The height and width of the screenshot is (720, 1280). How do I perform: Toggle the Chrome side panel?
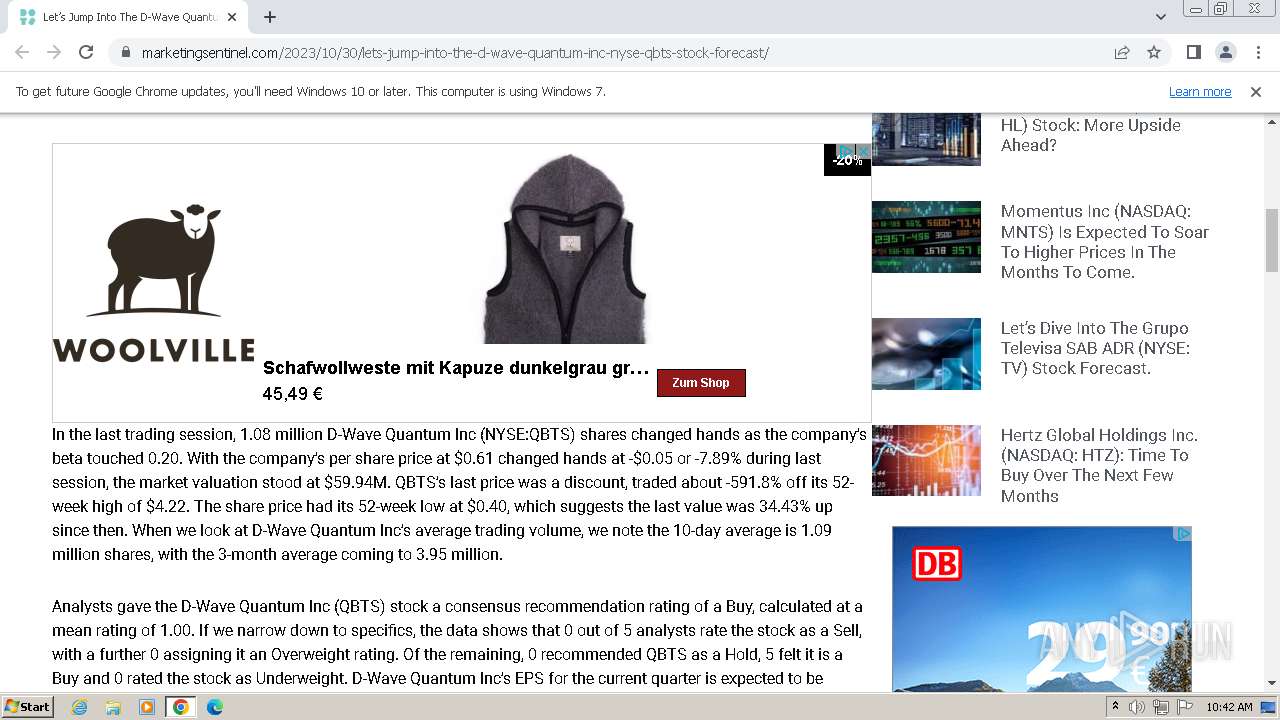coord(1193,52)
